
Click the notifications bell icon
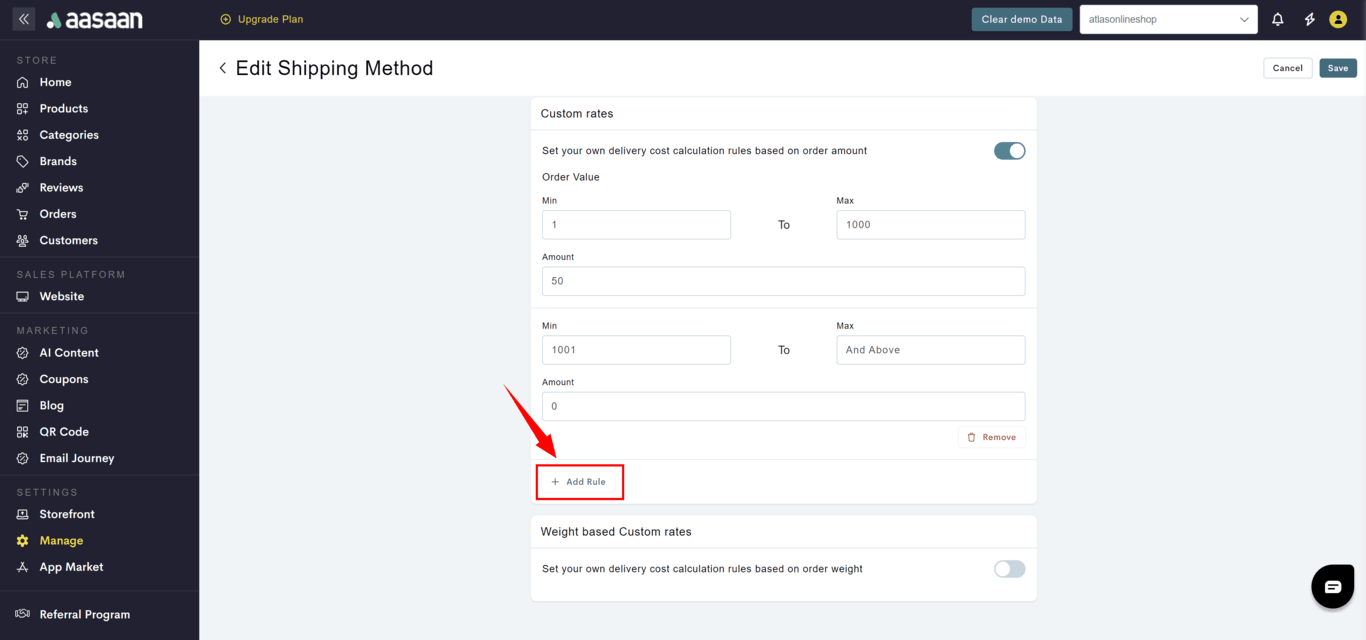click(1277, 20)
